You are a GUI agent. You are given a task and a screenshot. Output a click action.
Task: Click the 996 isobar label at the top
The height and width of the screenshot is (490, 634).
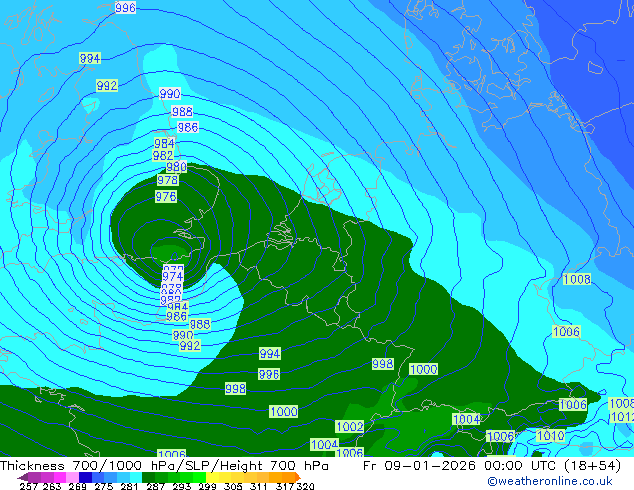(x=125, y=8)
